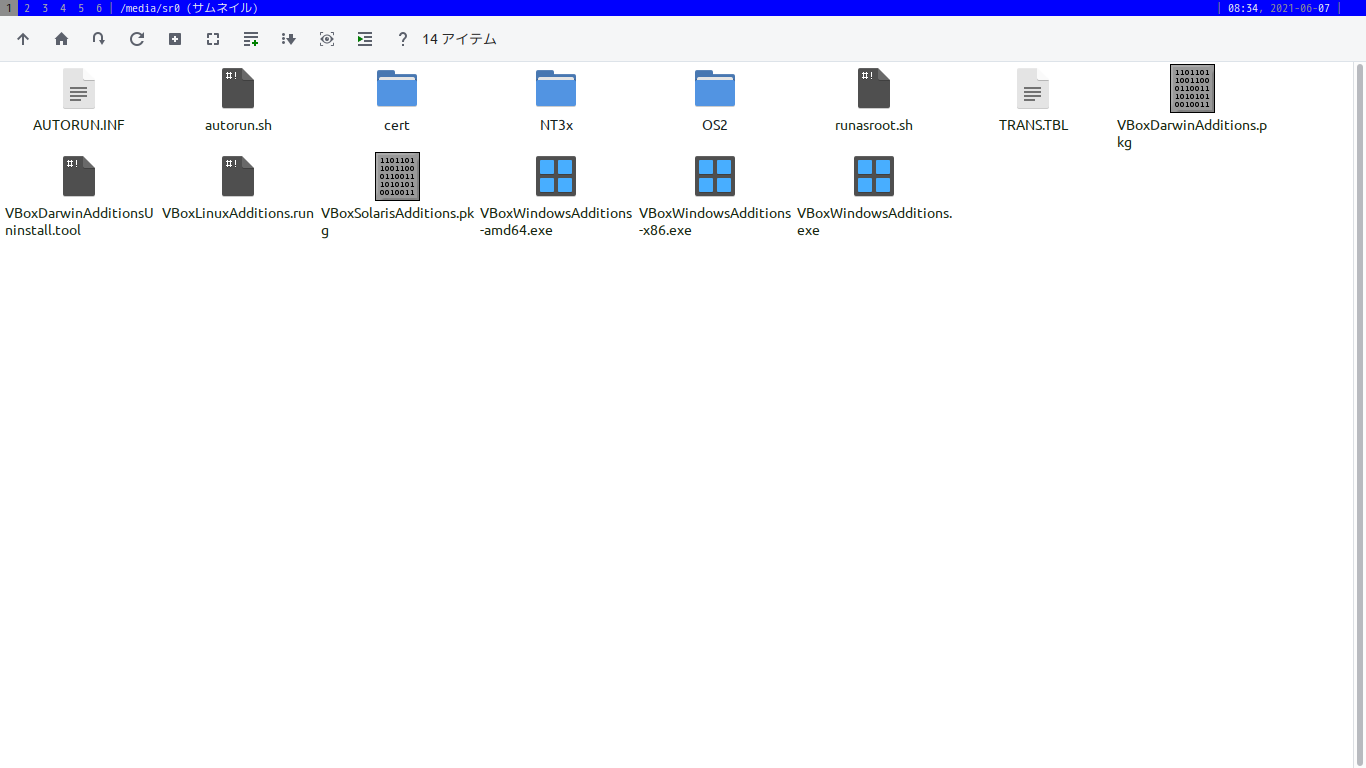
Task: Toggle the eye preview icon
Action: click(327, 39)
